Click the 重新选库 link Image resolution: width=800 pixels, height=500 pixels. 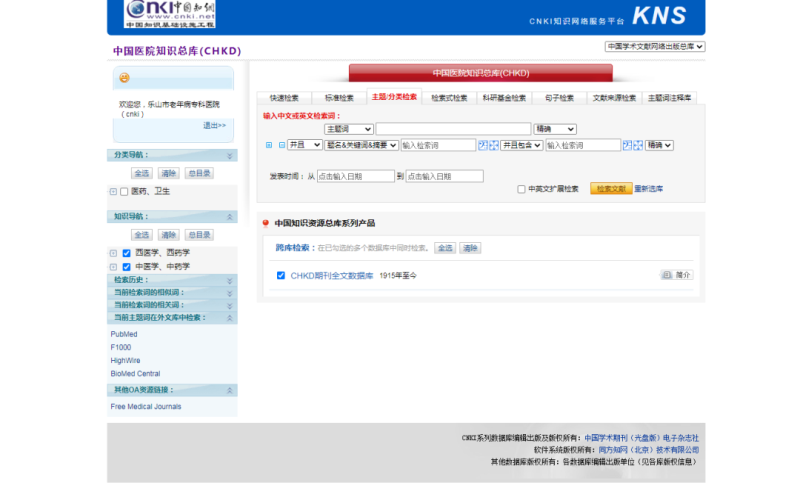pyautogui.click(x=648, y=189)
